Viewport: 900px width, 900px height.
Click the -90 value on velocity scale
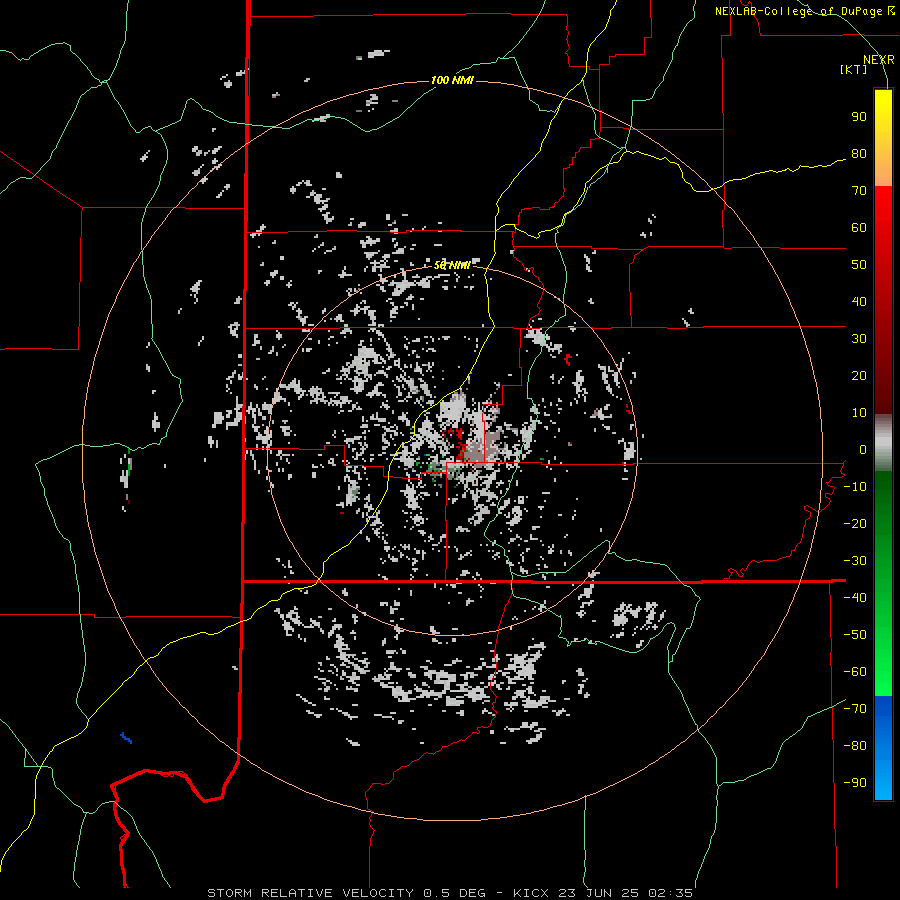(x=855, y=783)
